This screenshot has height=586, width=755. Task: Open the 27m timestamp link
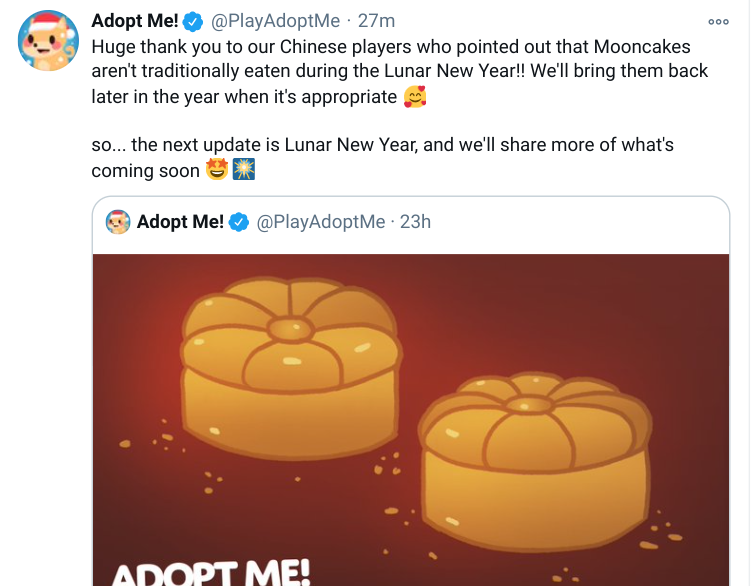pos(377,22)
